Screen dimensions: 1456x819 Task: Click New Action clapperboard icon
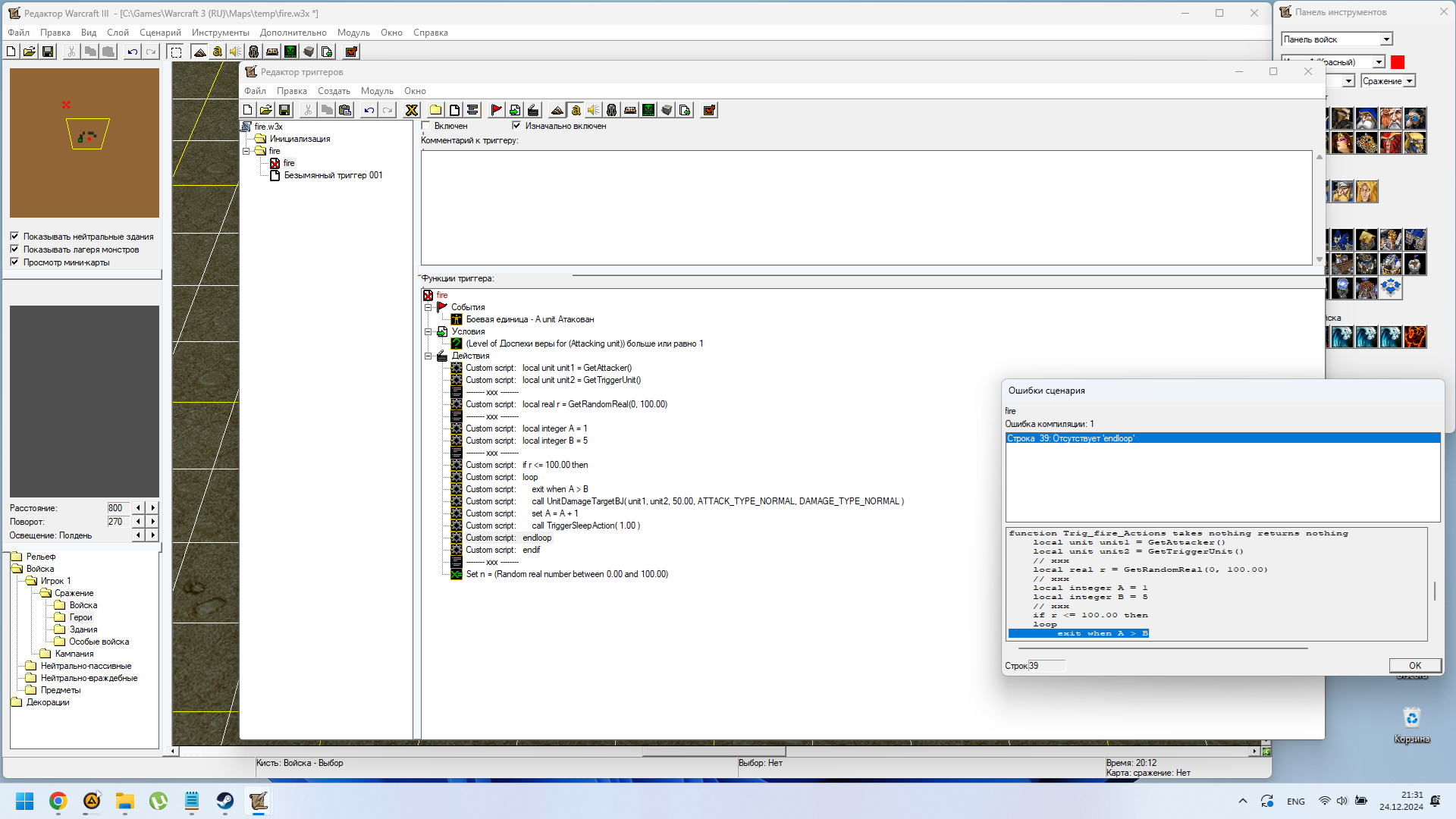pos(533,111)
